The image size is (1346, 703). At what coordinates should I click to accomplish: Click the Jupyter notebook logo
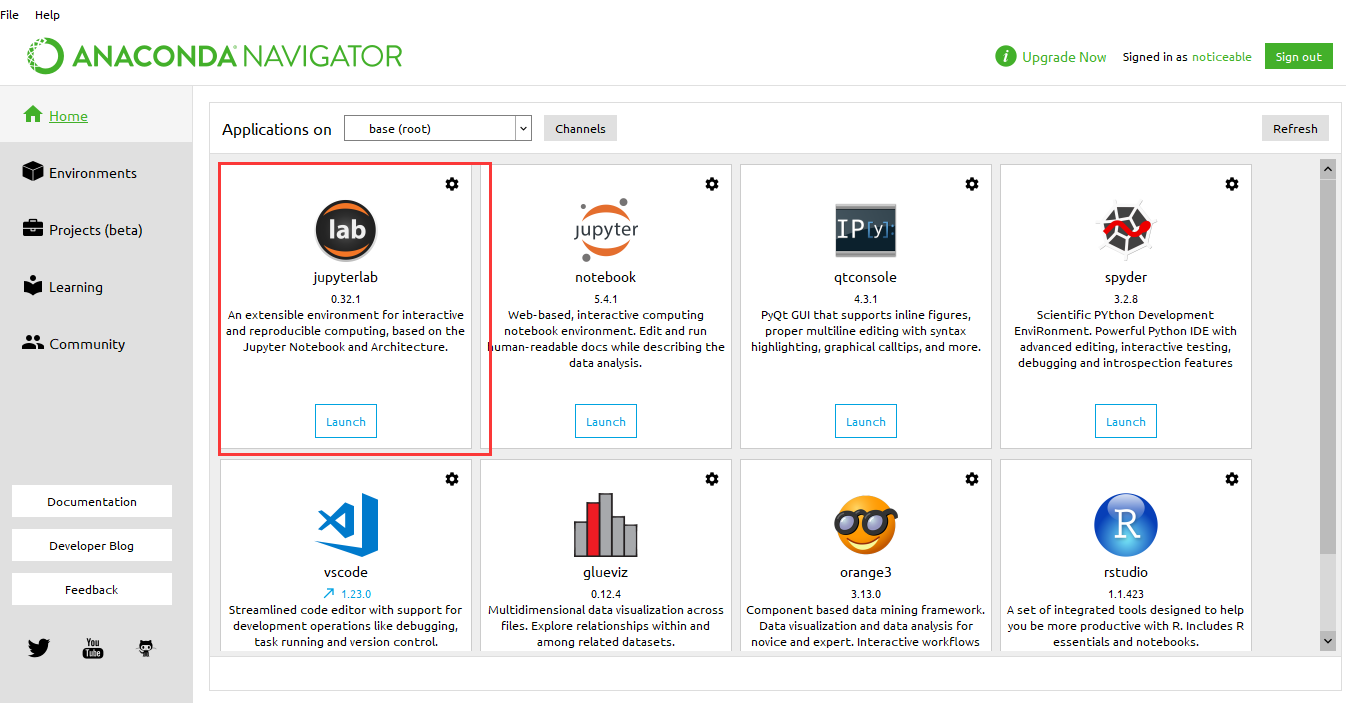tap(606, 230)
